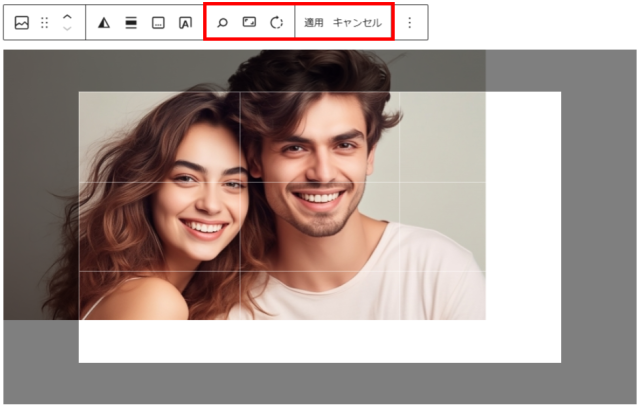Image resolution: width=640 pixels, height=407 pixels.
Task: Click the image block type icon
Action: [x=21, y=22]
